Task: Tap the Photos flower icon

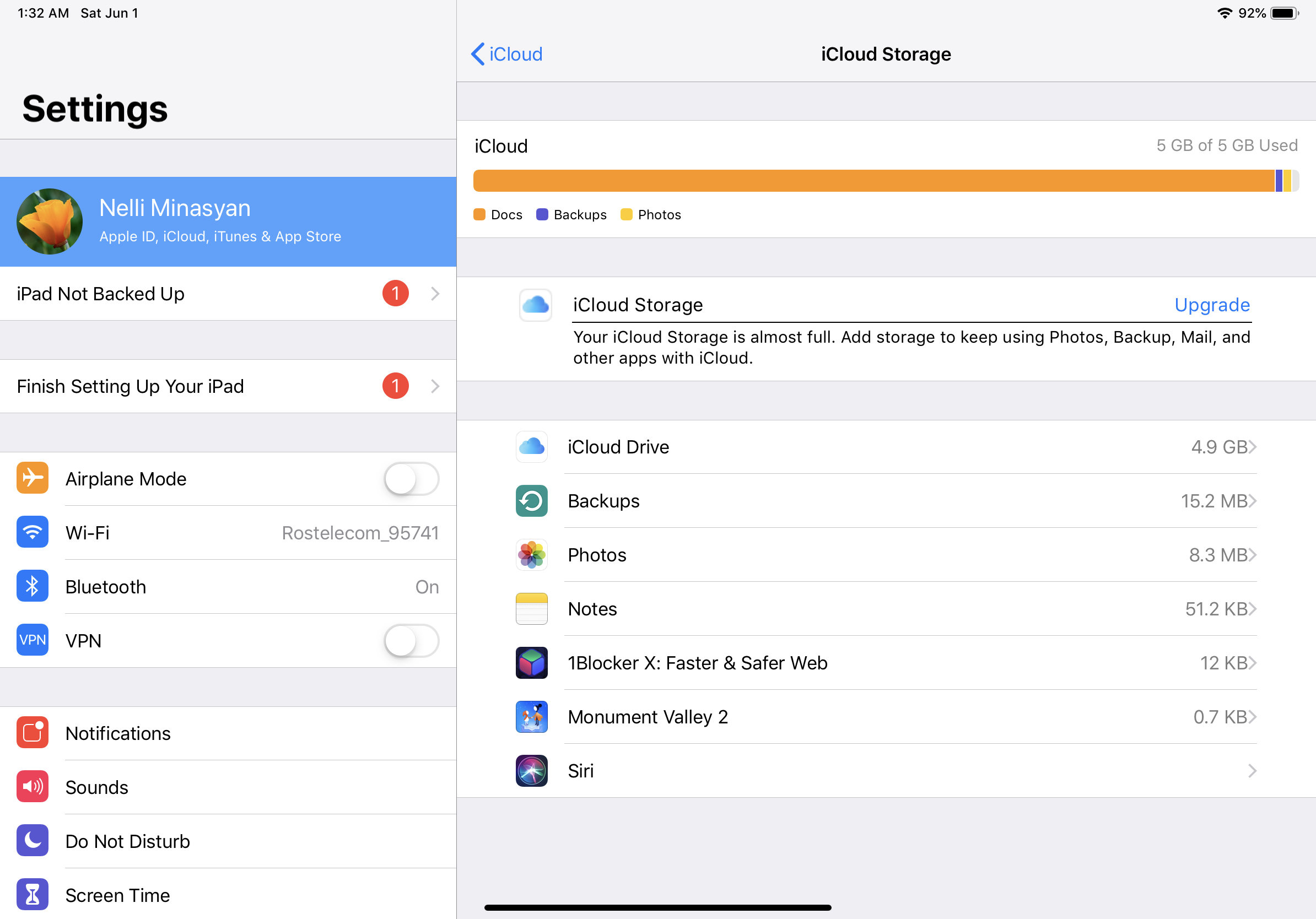Action: click(x=531, y=555)
